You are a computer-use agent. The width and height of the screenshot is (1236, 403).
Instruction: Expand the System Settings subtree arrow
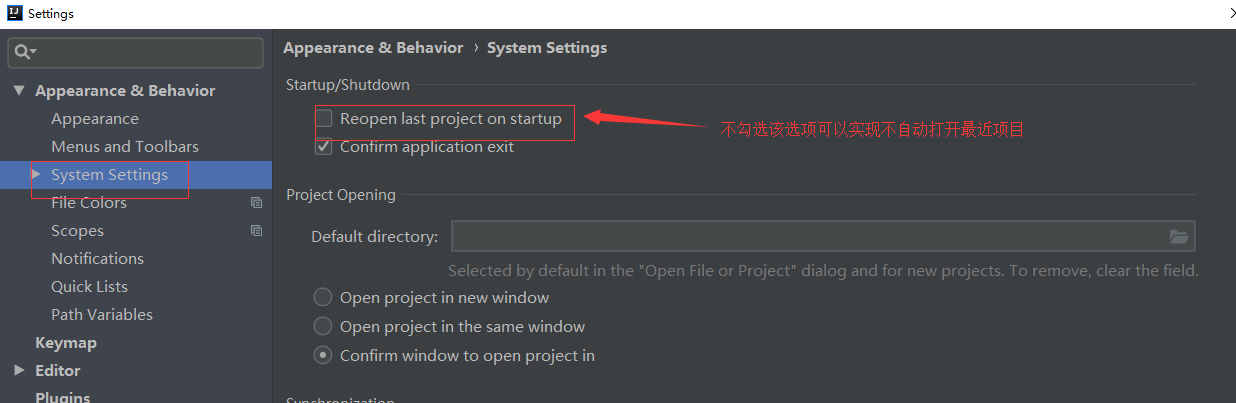click(36, 174)
